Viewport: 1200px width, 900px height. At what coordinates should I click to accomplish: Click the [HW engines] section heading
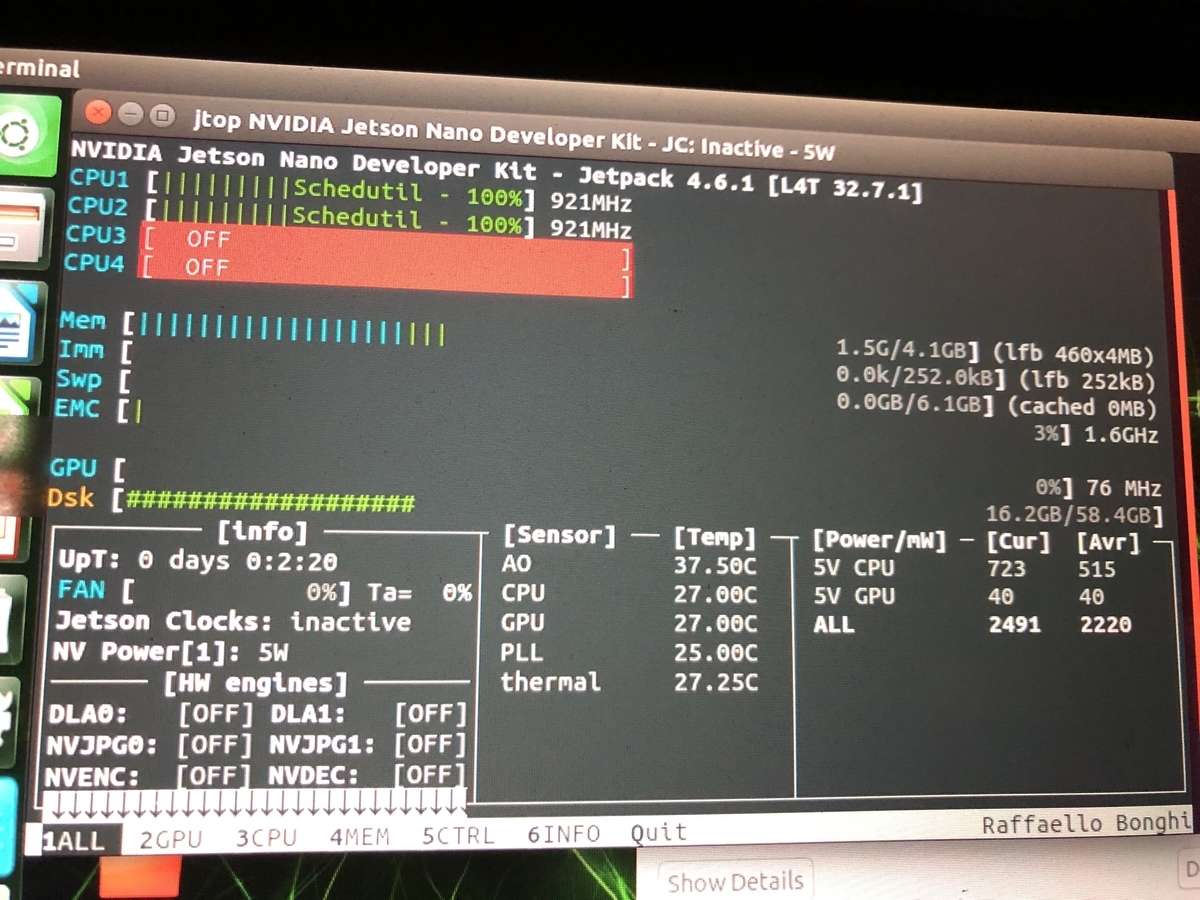click(x=256, y=683)
